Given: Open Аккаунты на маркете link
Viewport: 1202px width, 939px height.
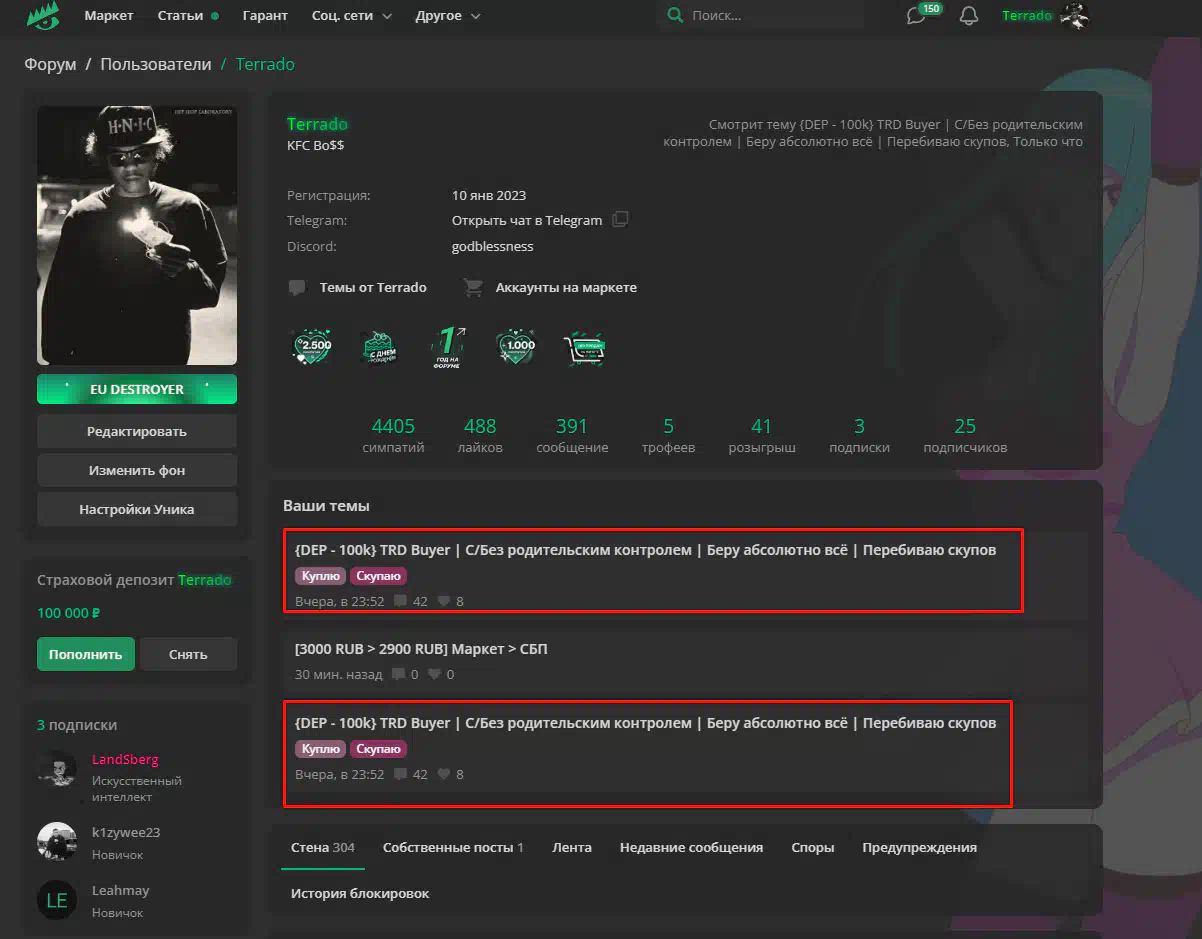Looking at the screenshot, I should pyautogui.click(x=566, y=287).
